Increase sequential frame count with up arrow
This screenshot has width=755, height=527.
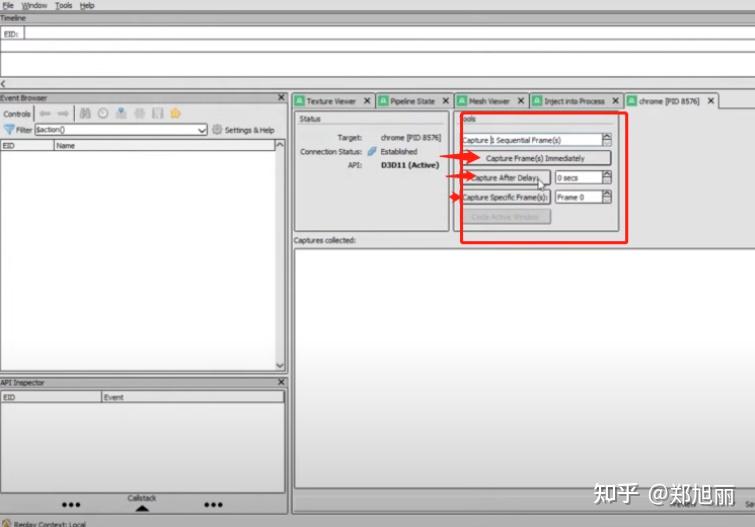click(607, 137)
